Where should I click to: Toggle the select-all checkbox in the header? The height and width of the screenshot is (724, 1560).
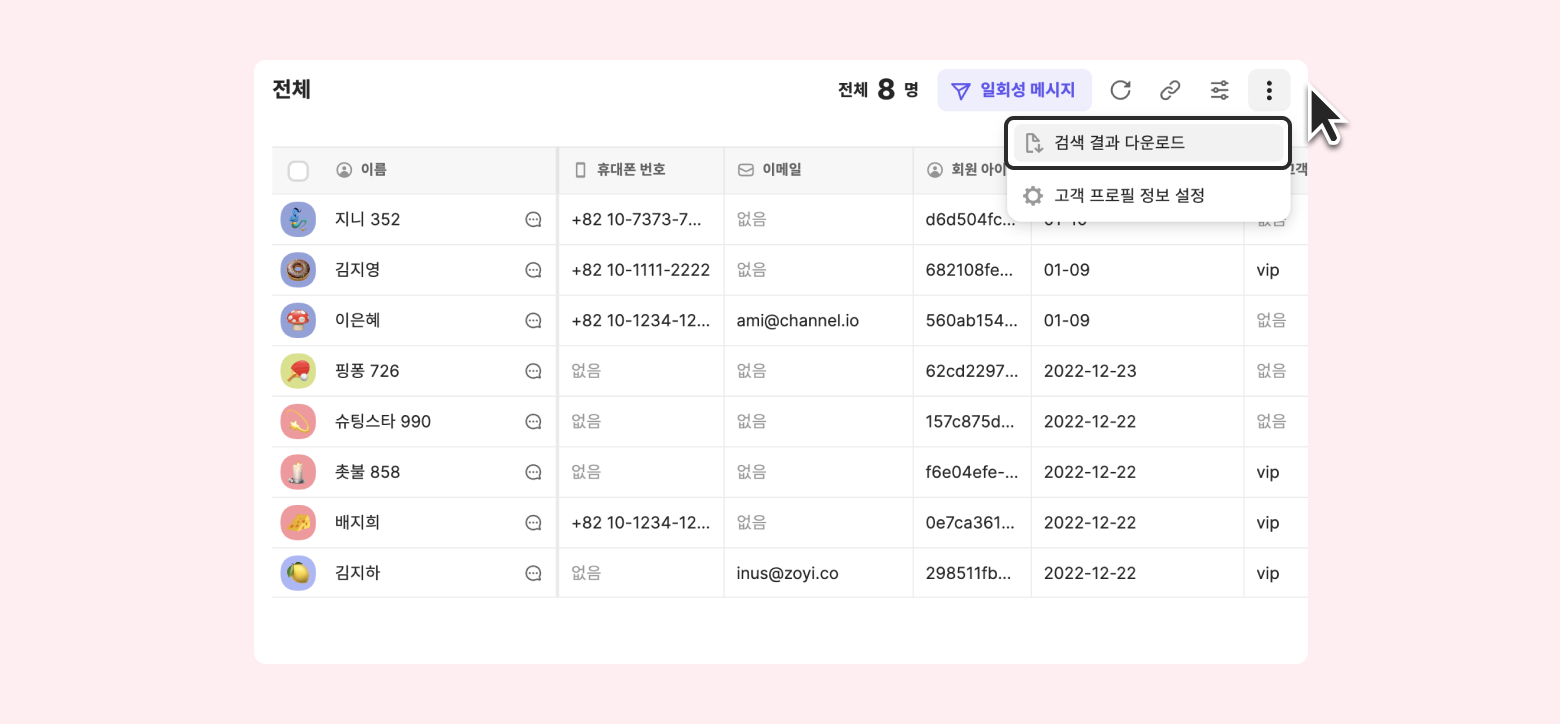298,171
